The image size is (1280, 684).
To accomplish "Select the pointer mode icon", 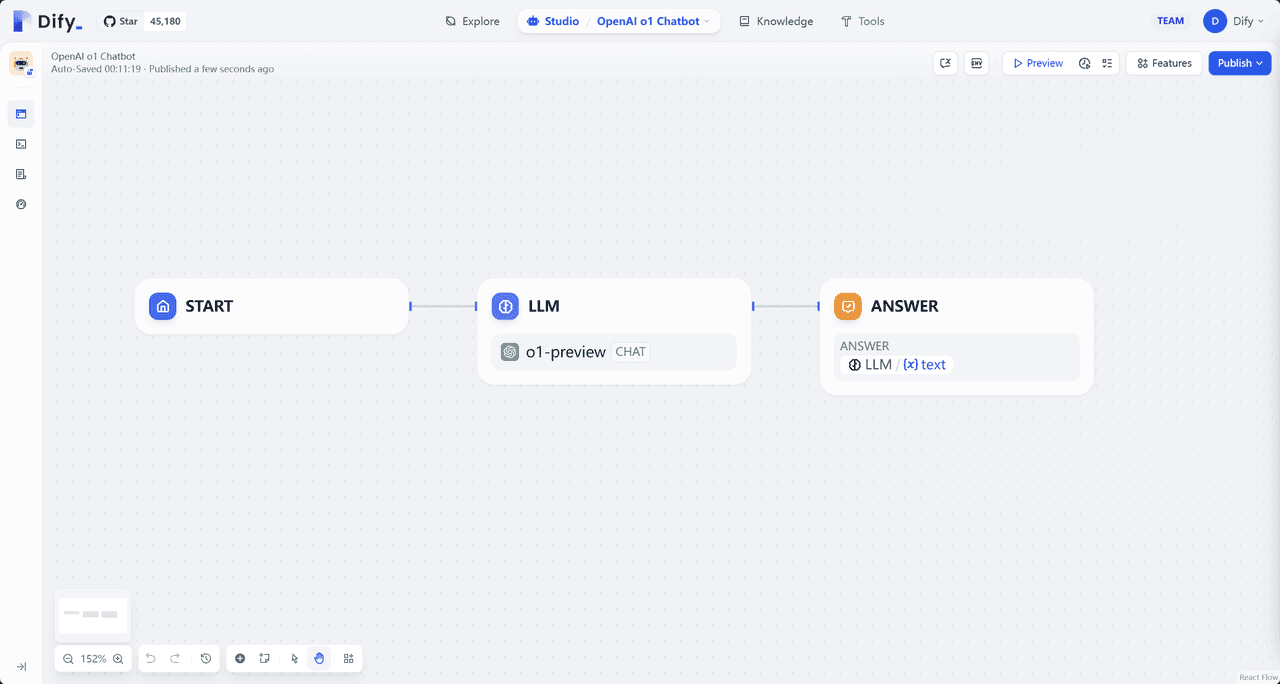I will [293, 658].
